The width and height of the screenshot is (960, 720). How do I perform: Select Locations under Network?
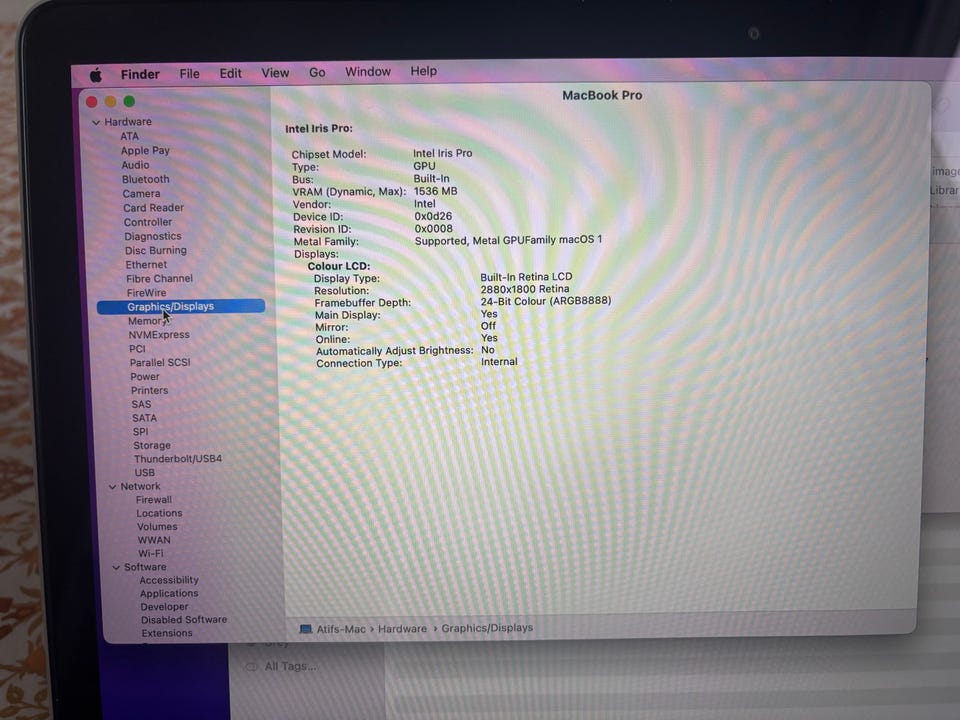pos(159,513)
